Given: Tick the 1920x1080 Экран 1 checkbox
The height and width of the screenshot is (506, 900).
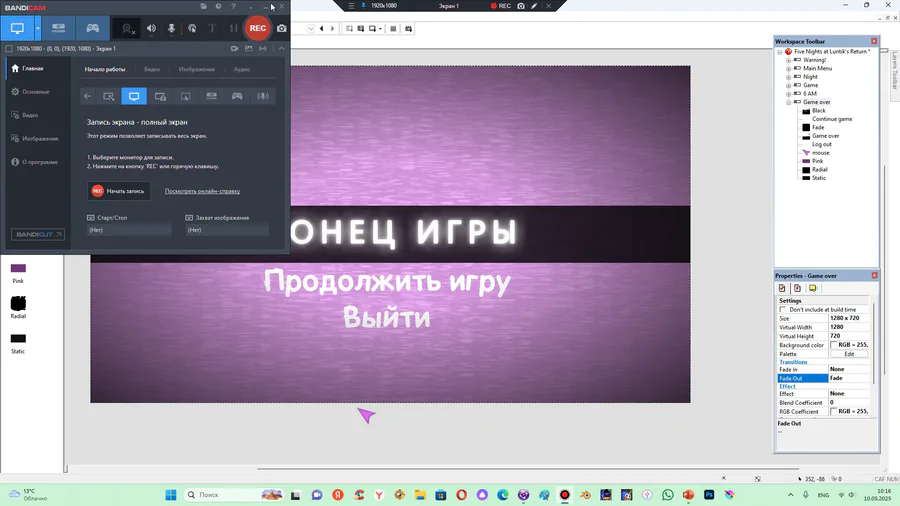Looking at the screenshot, I should click(x=9, y=49).
